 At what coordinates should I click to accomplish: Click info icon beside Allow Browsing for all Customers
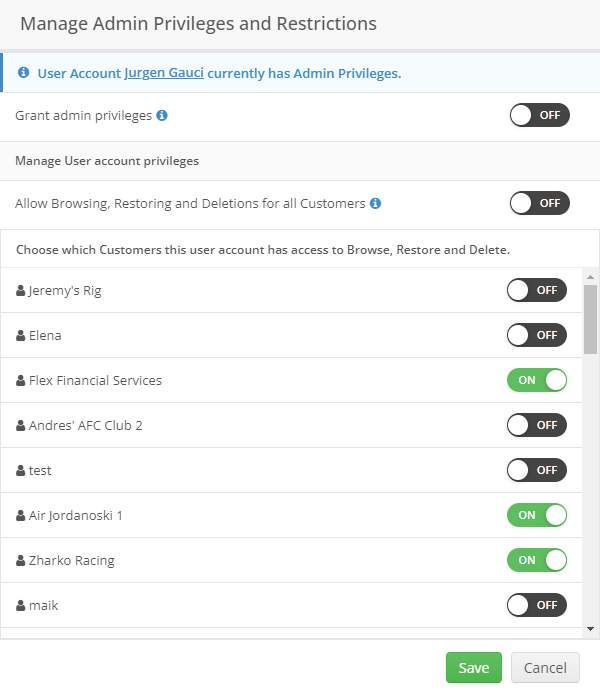[375, 203]
